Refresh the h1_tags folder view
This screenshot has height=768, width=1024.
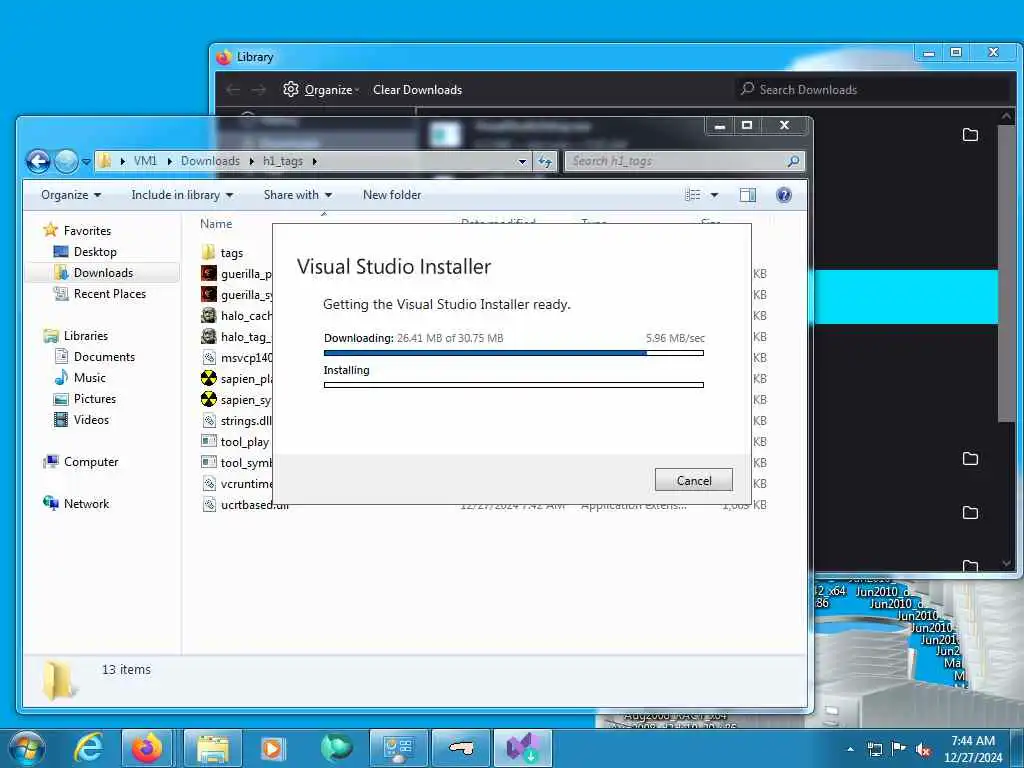545,161
